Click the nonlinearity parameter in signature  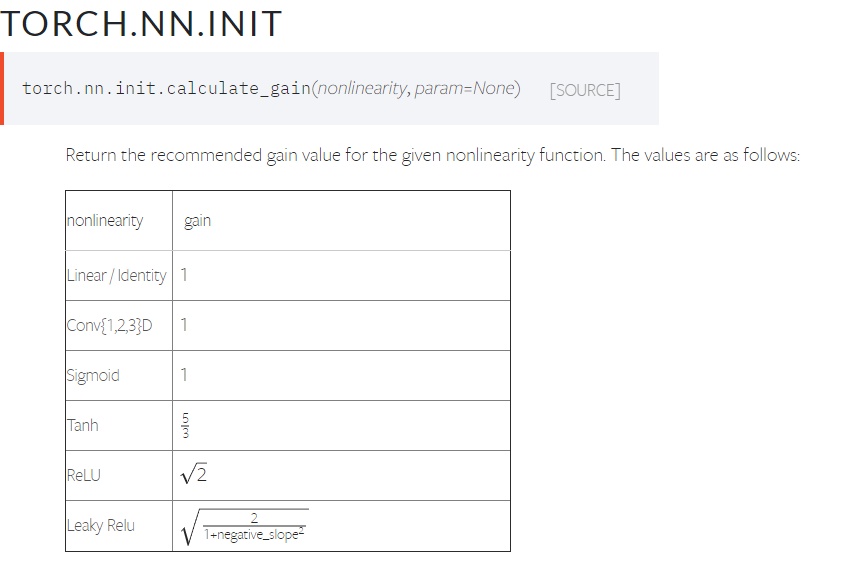pos(361,88)
